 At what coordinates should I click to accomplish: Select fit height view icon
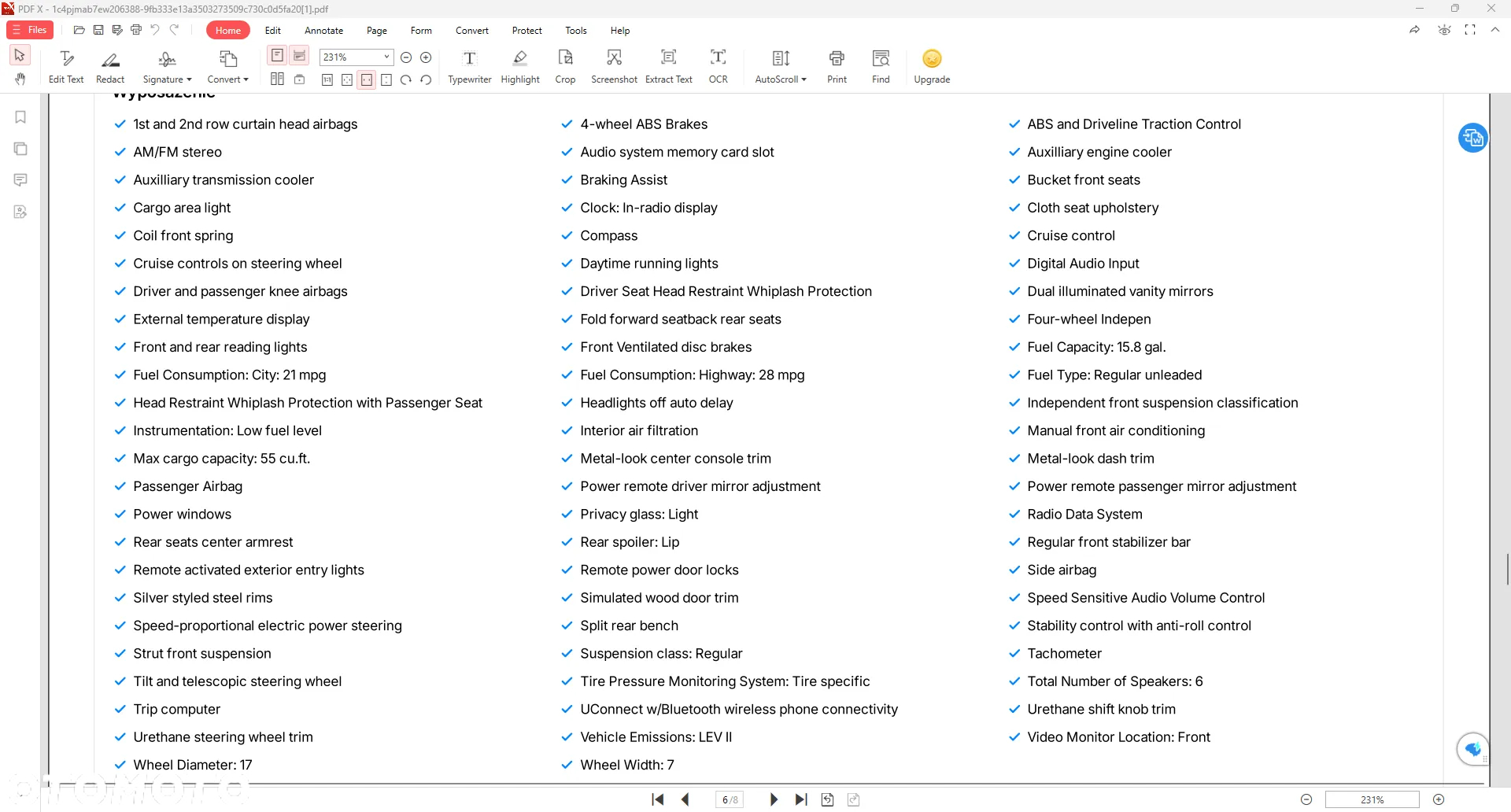386,79
